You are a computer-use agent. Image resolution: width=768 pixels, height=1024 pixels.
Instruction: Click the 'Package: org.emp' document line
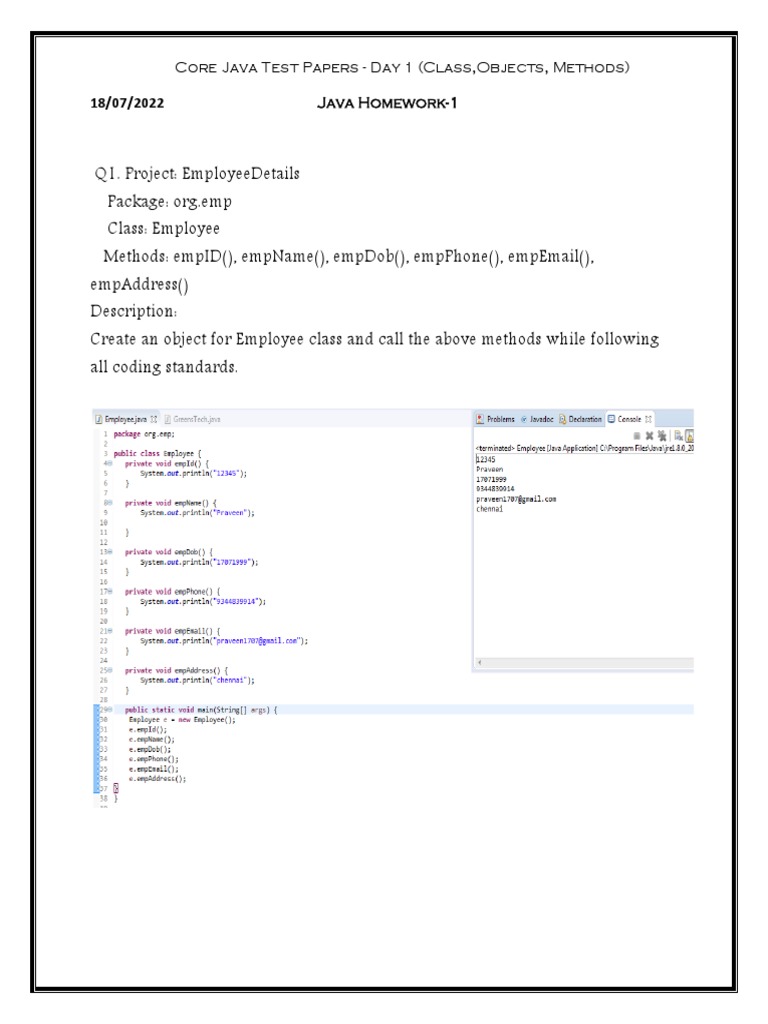[x=170, y=201]
